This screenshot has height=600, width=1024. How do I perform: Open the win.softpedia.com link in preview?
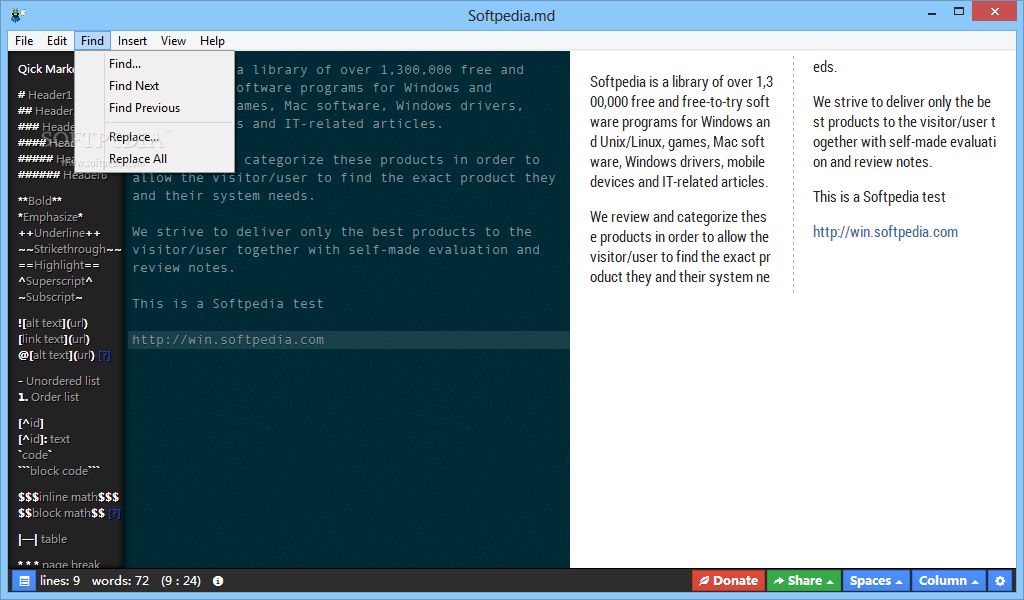click(885, 232)
